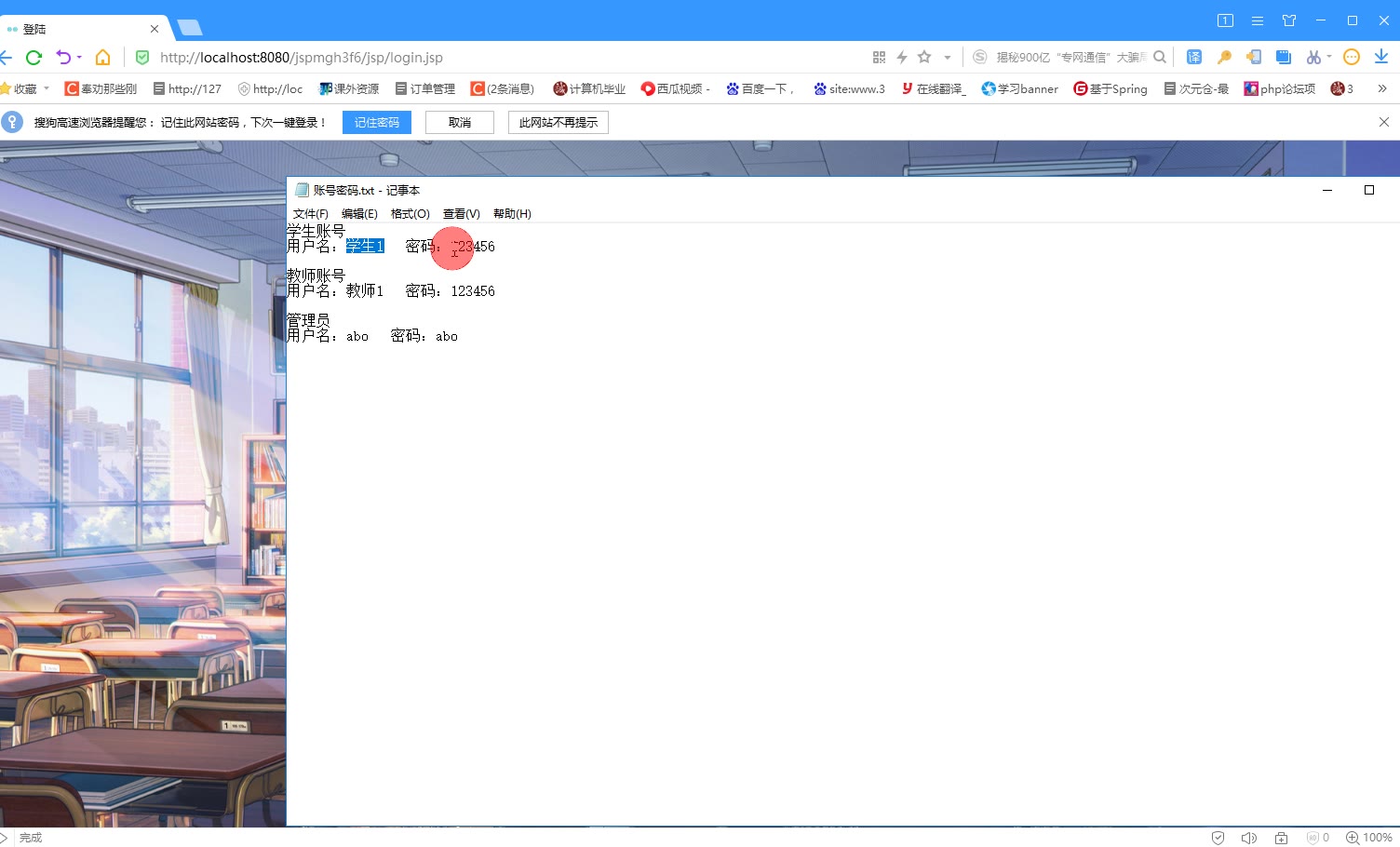Open Notepad 编辑(E) menu
This screenshot has height=847, width=1400.
pyautogui.click(x=359, y=214)
